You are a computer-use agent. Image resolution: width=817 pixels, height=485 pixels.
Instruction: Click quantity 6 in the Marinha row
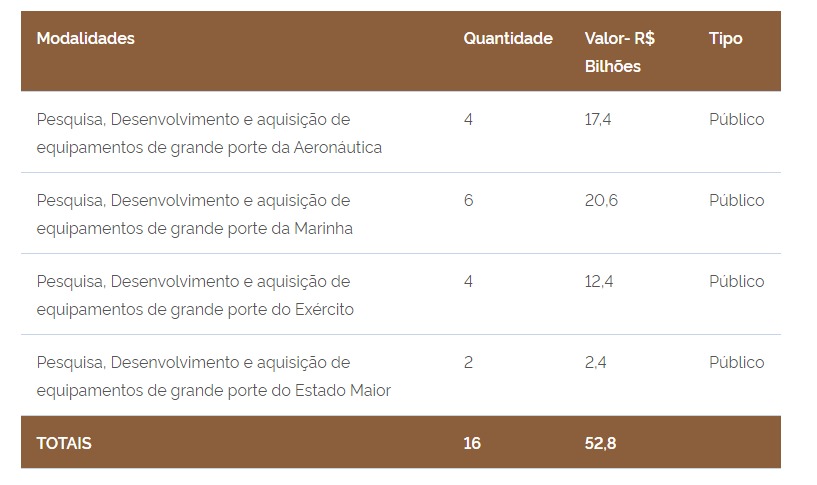[468, 201]
